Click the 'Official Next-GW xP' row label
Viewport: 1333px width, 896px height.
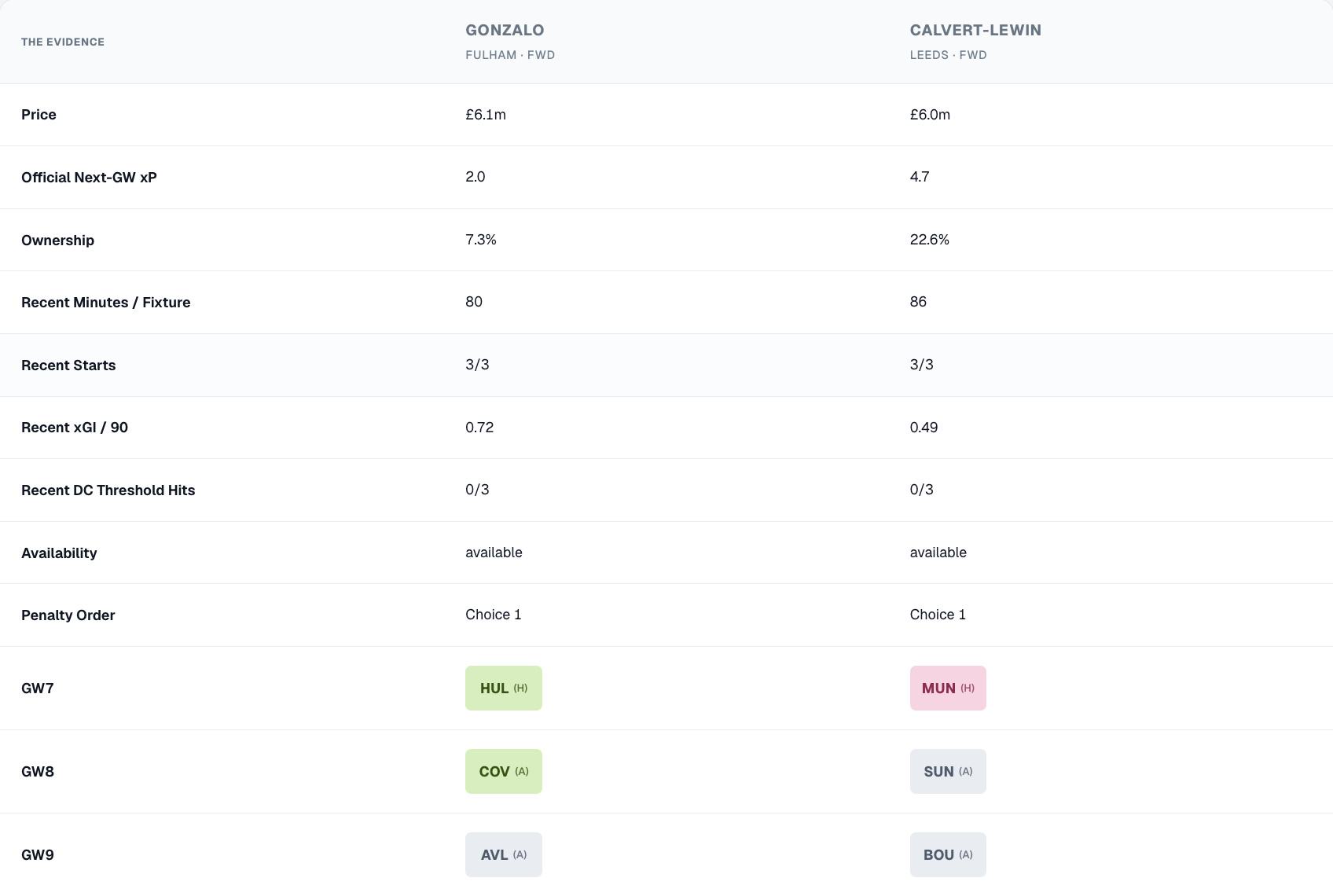tap(89, 178)
